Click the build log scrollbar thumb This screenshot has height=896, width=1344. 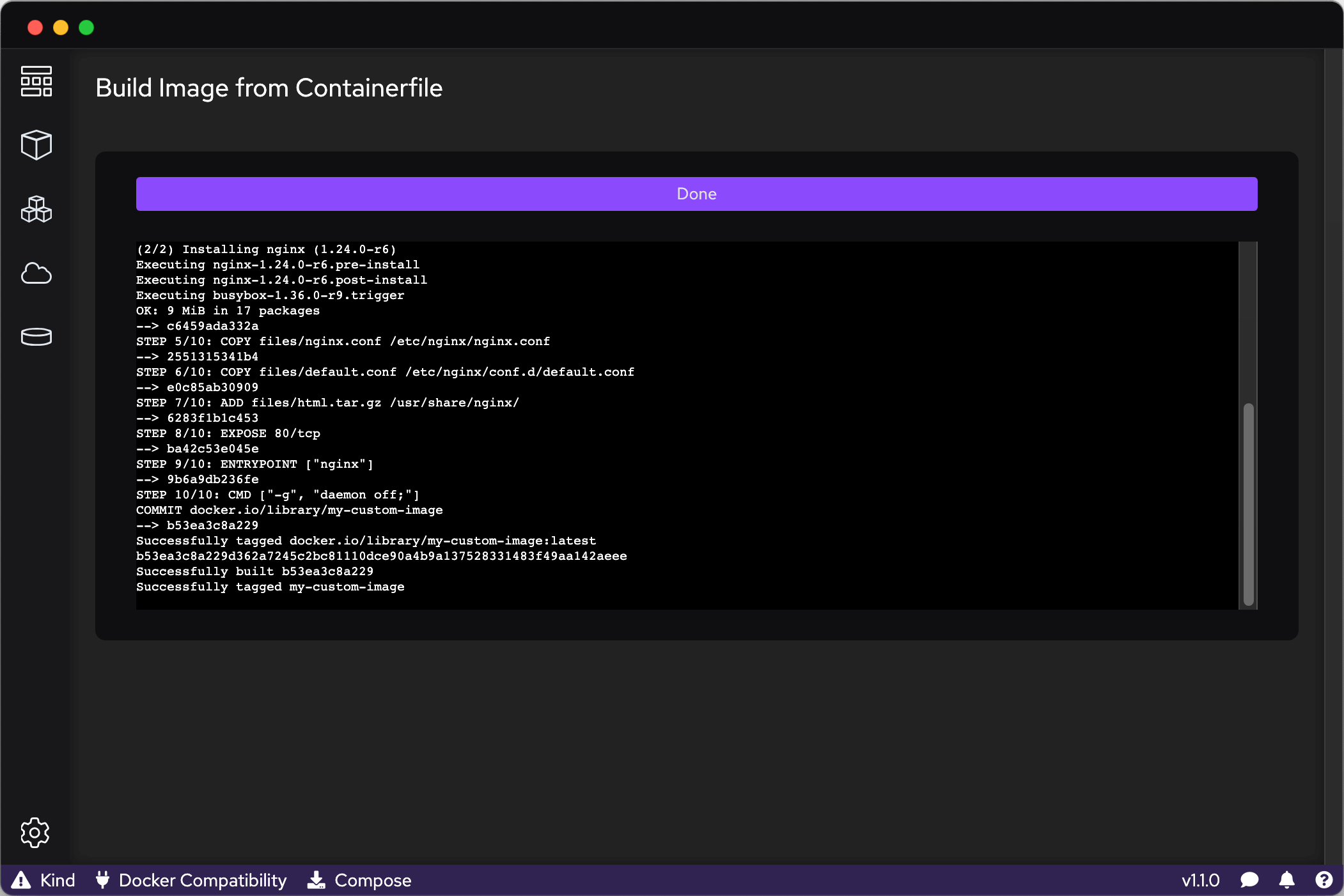tap(1249, 504)
